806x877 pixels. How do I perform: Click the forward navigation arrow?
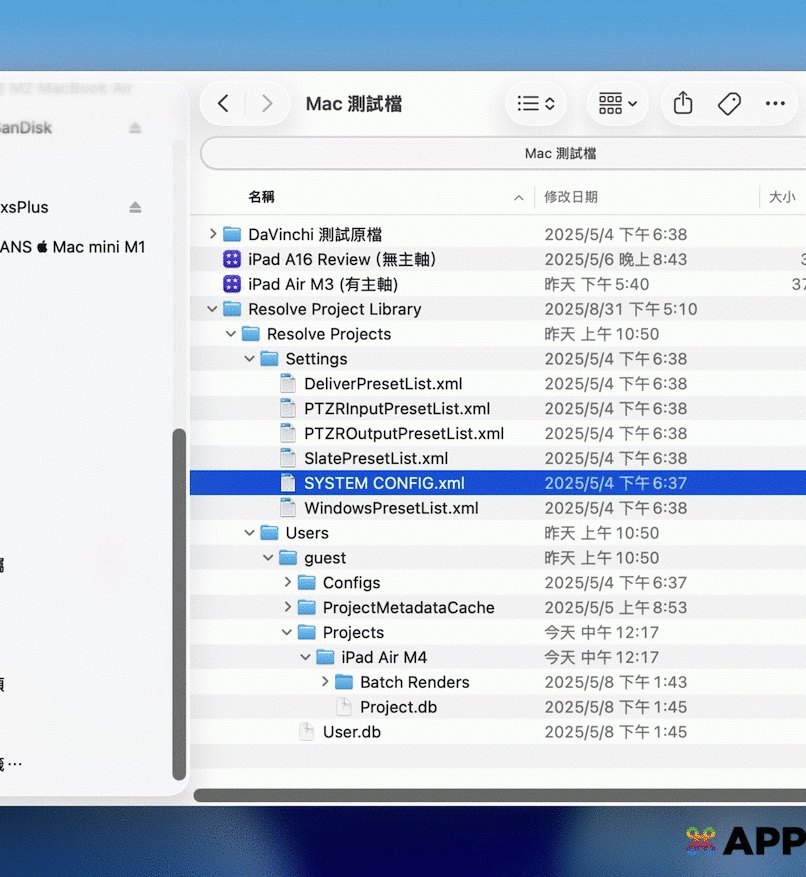(266, 104)
